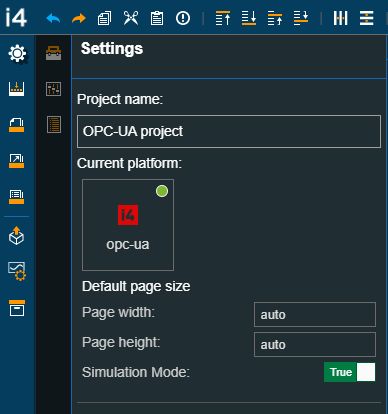Select the document list icon in the inner sidebar
The image size is (388, 414).
(x=54, y=125)
